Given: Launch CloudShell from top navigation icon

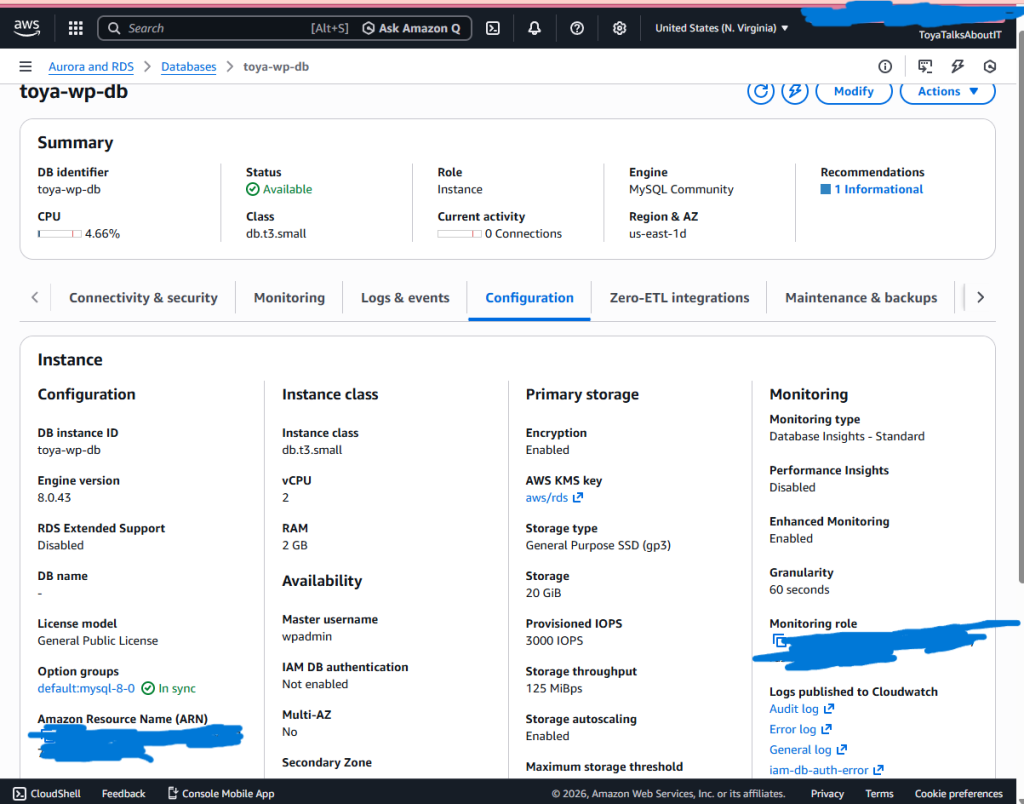Looking at the screenshot, I should [x=493, y=28].
